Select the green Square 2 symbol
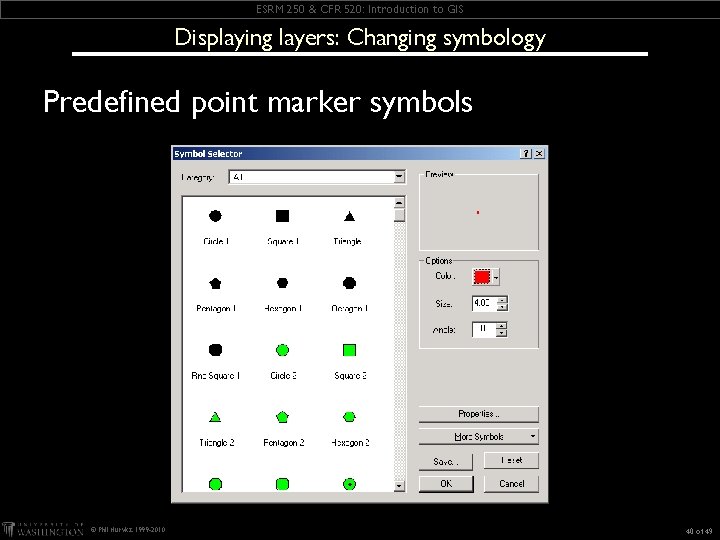The image size is (720, 540). tap(349, 350)
